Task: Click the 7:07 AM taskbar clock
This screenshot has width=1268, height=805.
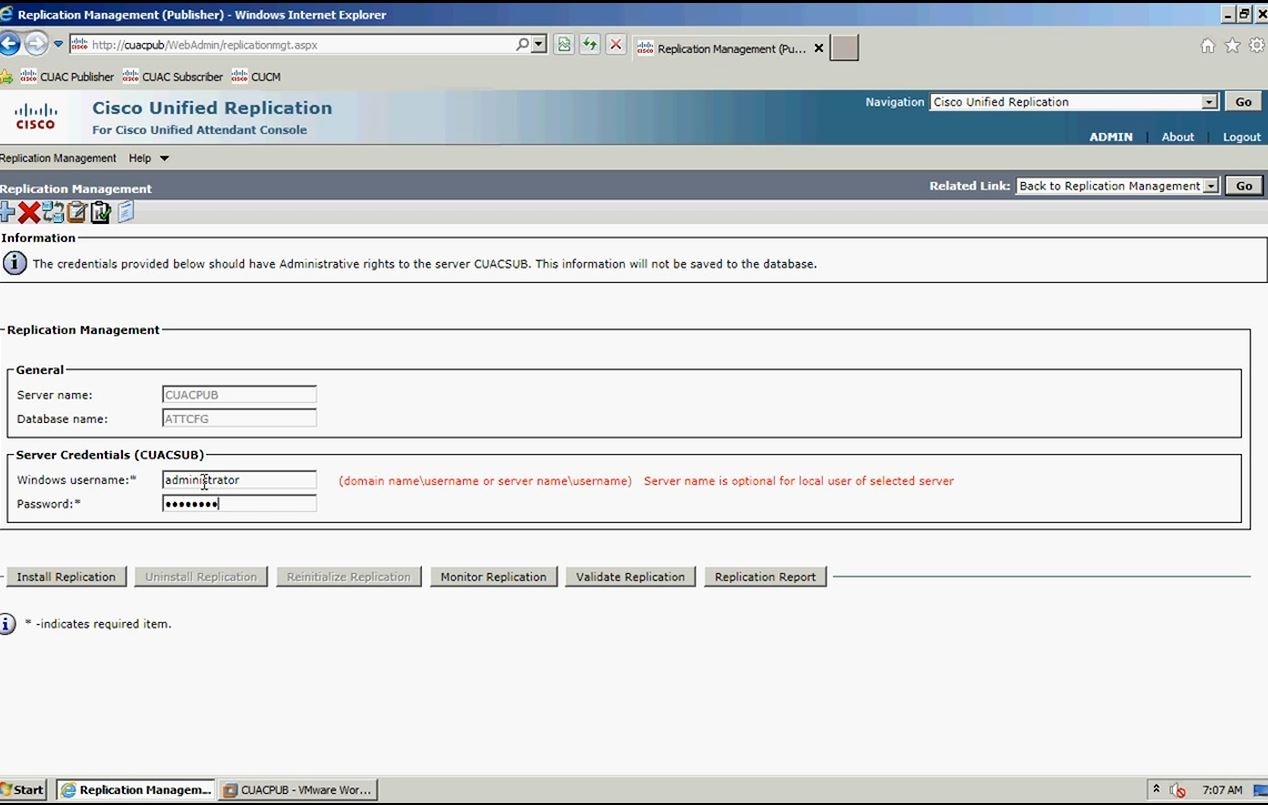Action: click(x=1222, y=790)
